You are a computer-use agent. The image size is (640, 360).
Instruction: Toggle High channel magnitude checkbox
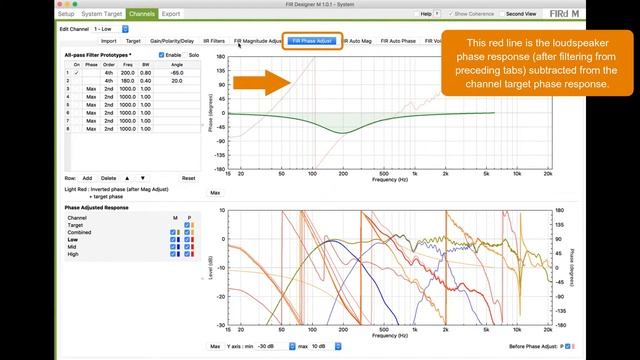[173, 254]
